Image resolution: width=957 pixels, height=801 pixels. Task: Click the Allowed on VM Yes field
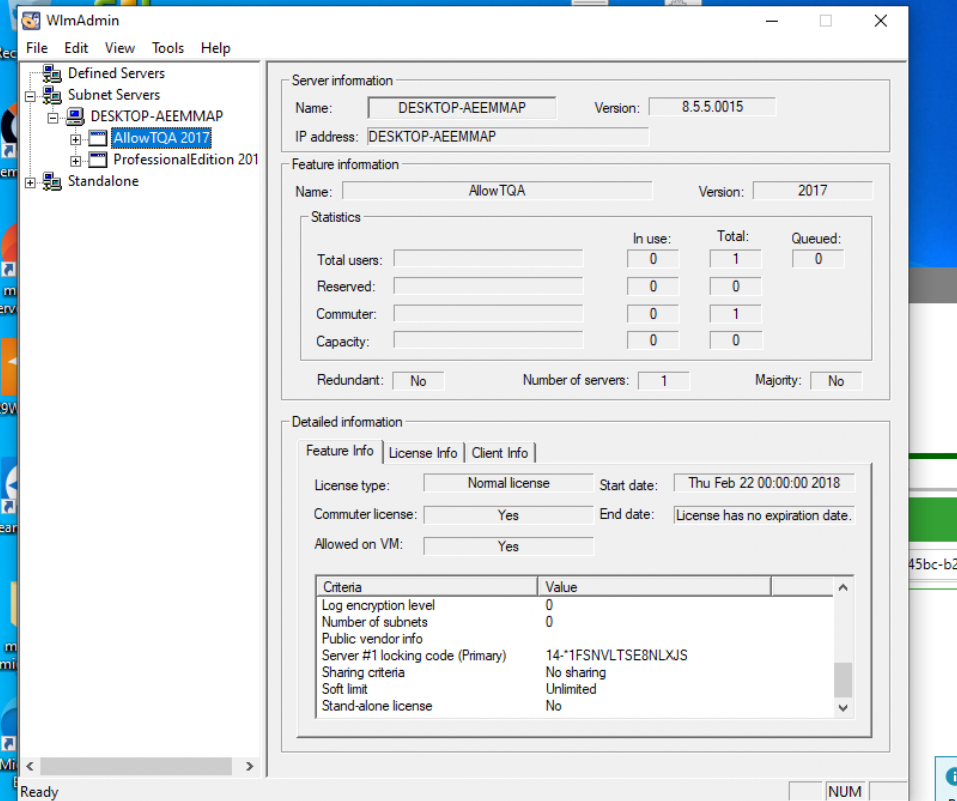pyautogui.click(x=508, y=546)
